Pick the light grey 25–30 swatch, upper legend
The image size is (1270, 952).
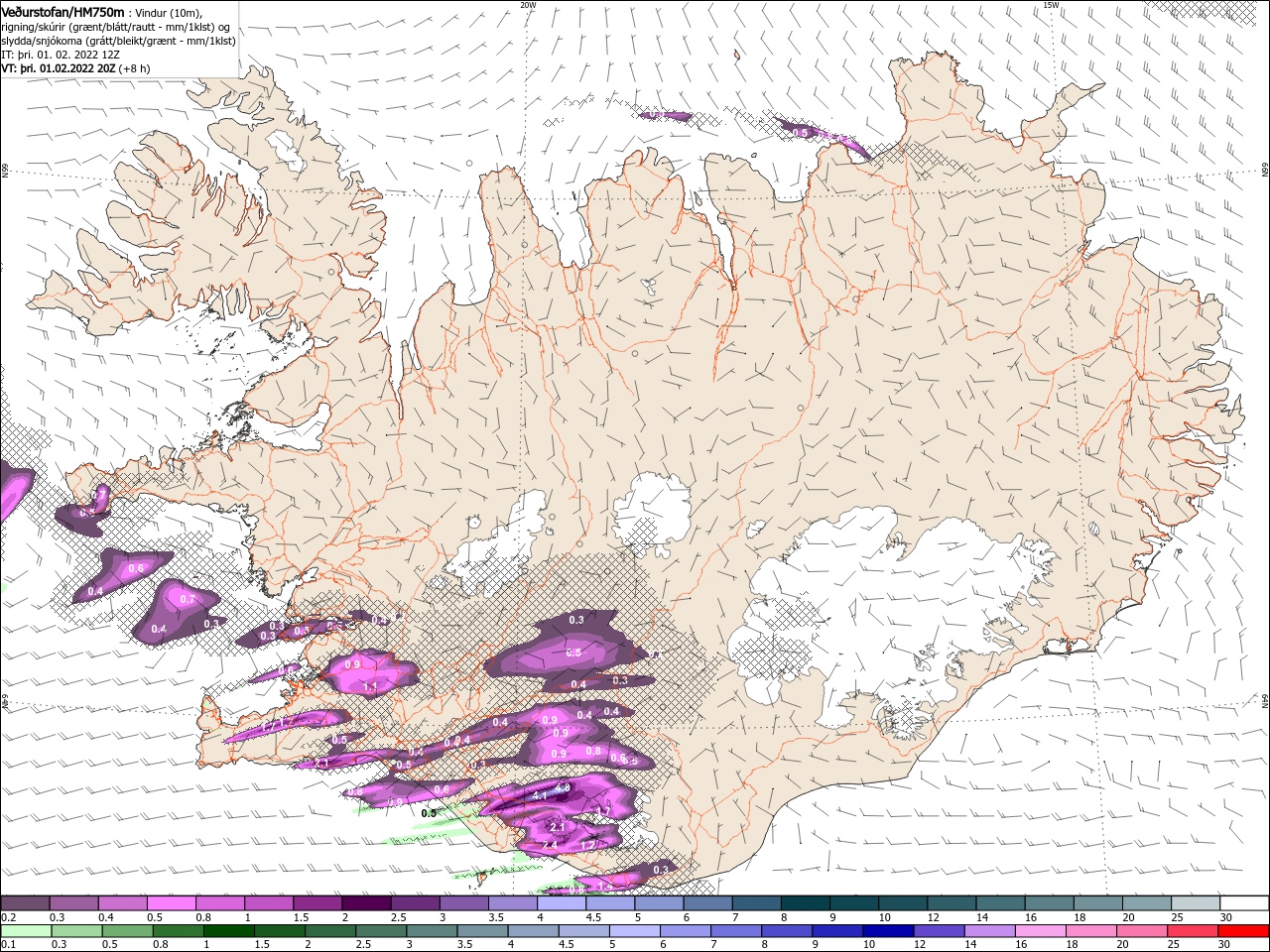coord(1195,903)
